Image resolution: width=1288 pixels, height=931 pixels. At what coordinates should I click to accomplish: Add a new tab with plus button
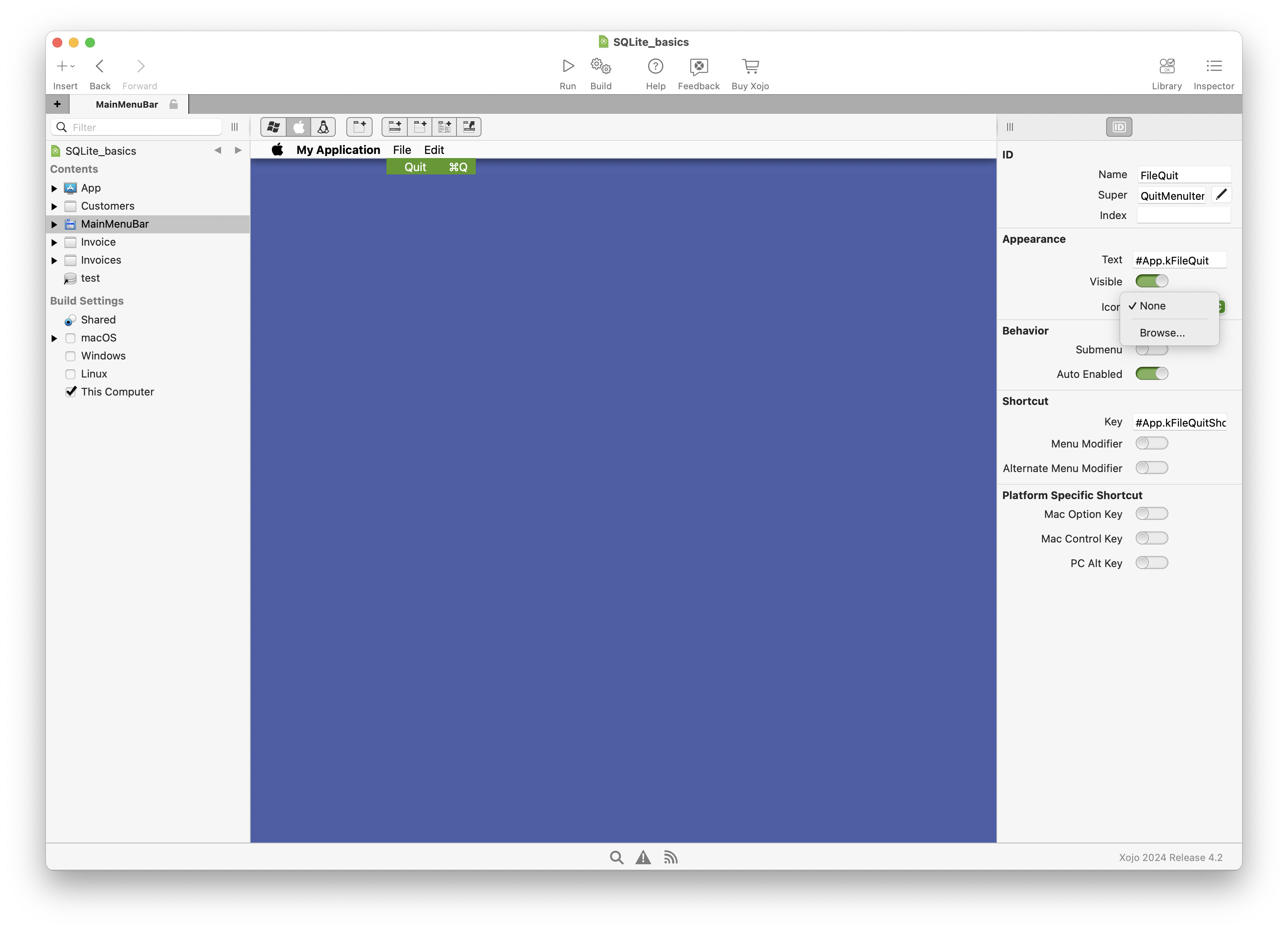(x=57, y=104)
